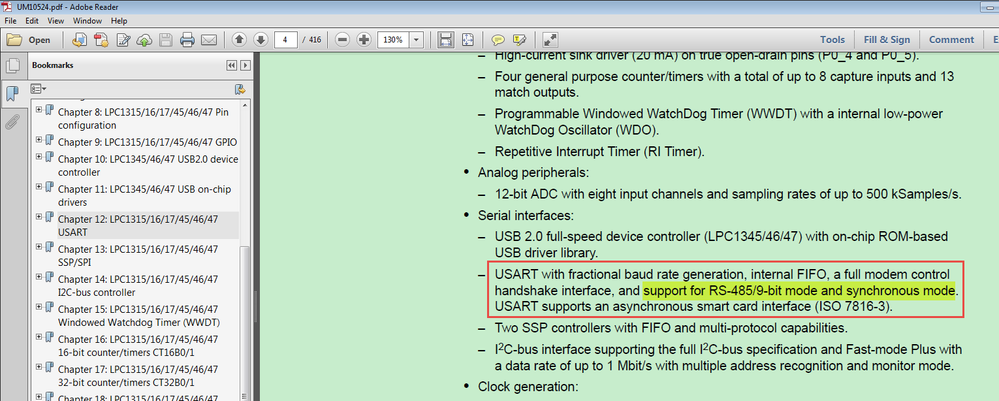This screenshot has width=999, height=401.
Task: Click the floppy disk Save icon
Action: click(166, 40)
